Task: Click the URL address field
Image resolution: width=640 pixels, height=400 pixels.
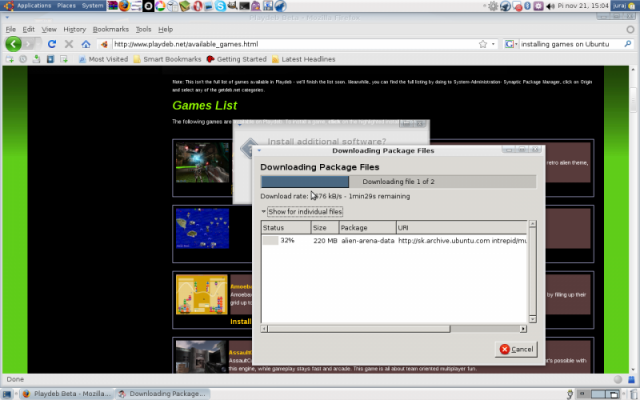Action: point(294,44)
